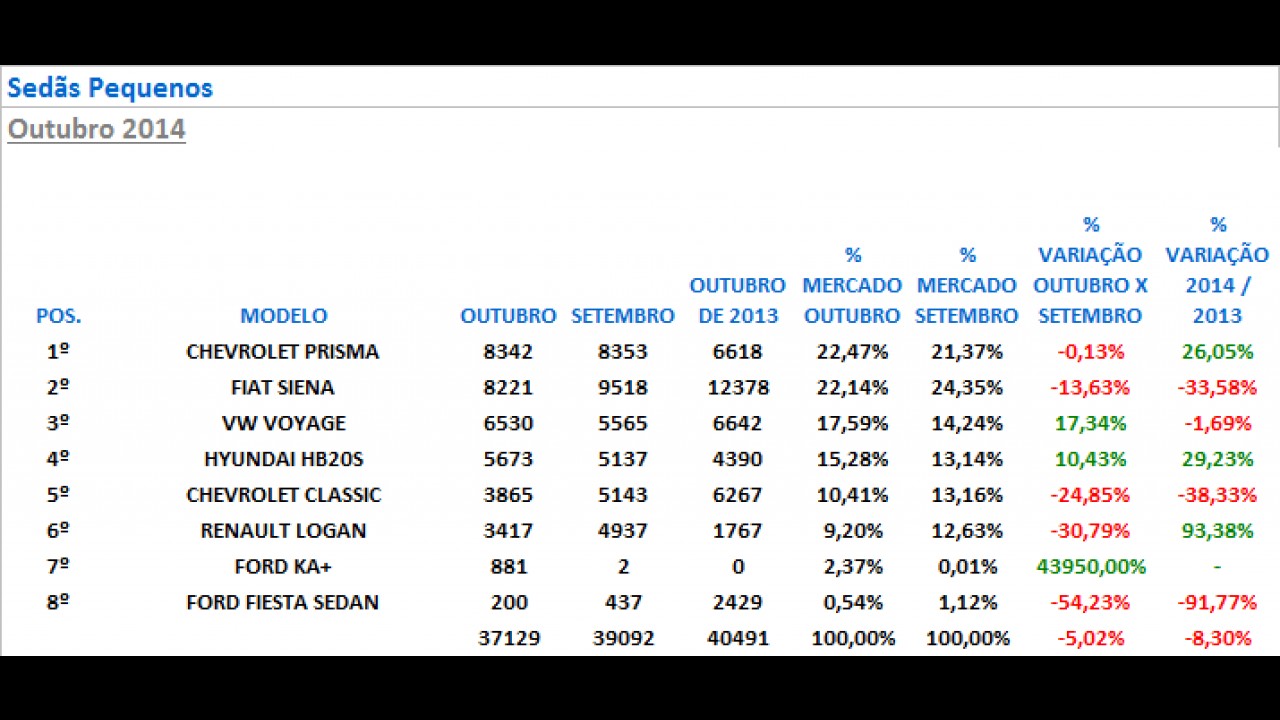This screenshot has height=720, width=1280.
Task: Click the '% MERCADO SETEMBRO' header
Action: [x=967, y=286]
